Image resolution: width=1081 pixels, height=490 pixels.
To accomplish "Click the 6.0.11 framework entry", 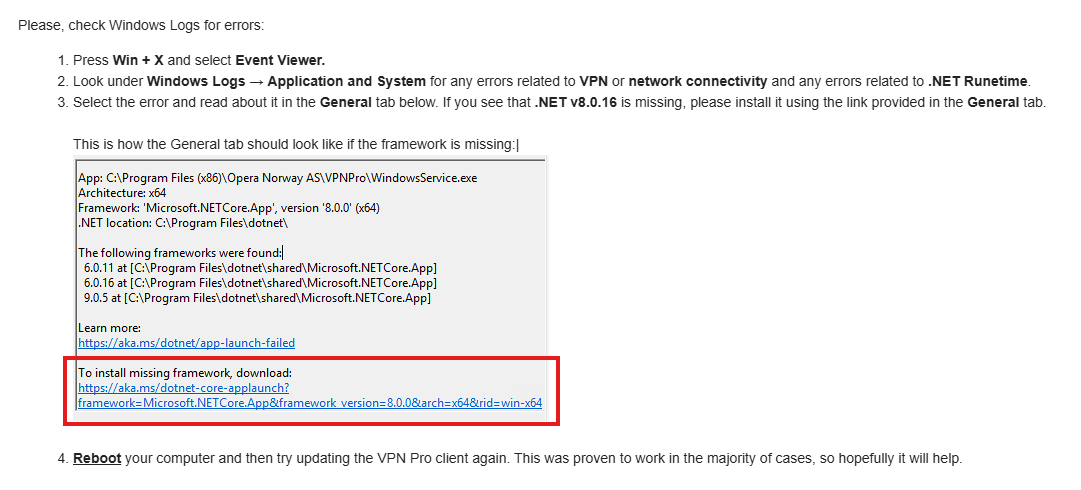I will pos(260,267).
